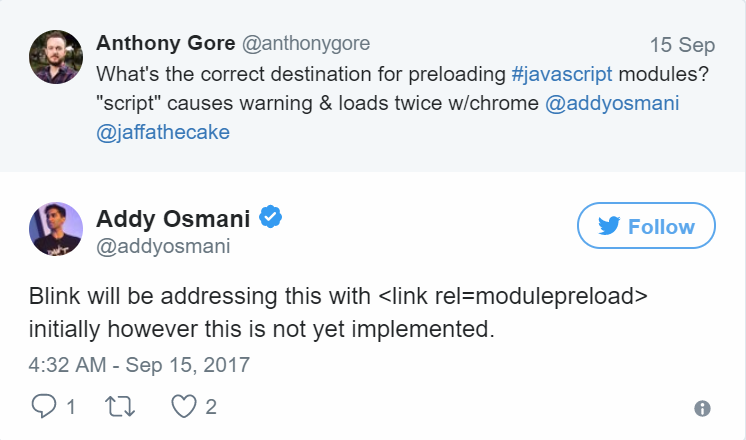Click the retweet arrows icon

coord(118,406)
